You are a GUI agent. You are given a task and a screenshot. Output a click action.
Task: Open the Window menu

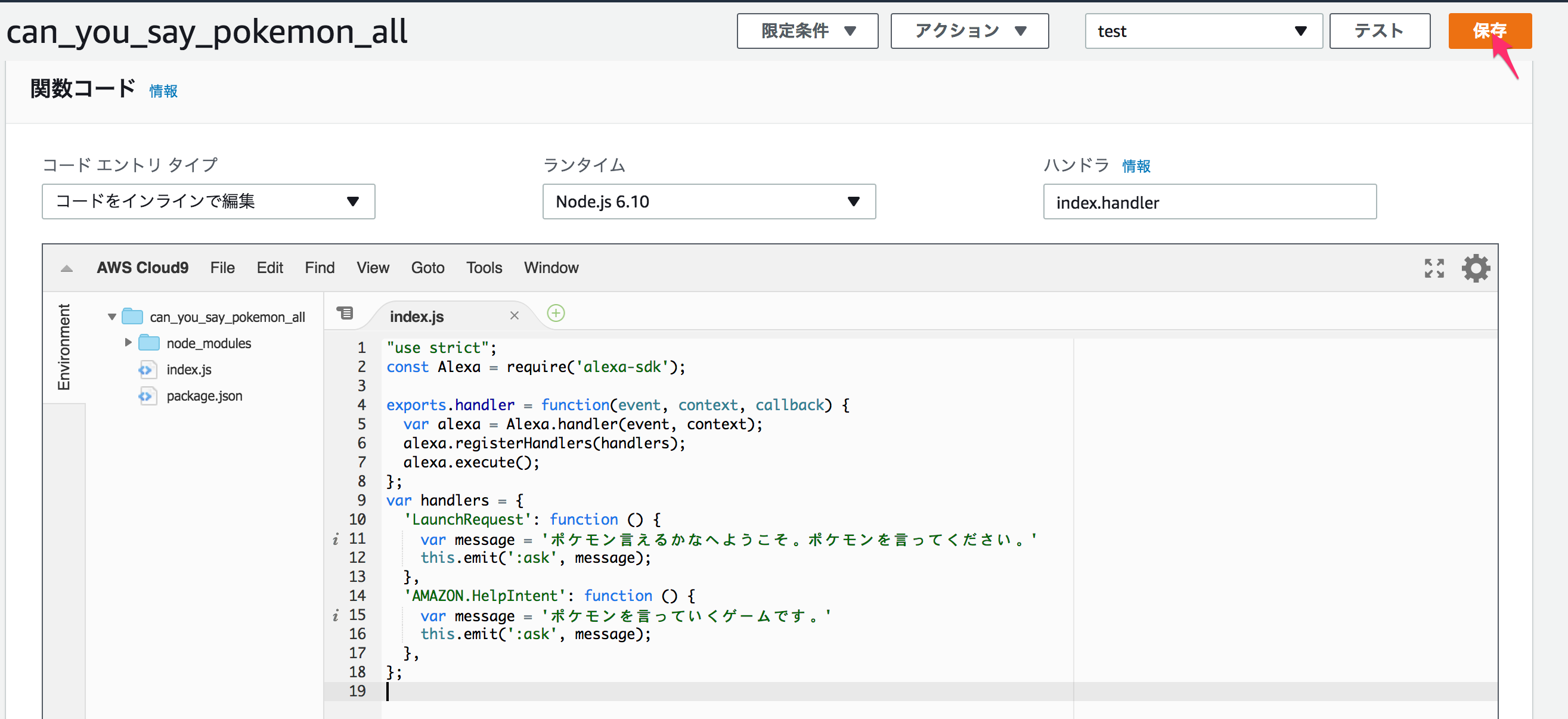[x=551, y=268]
